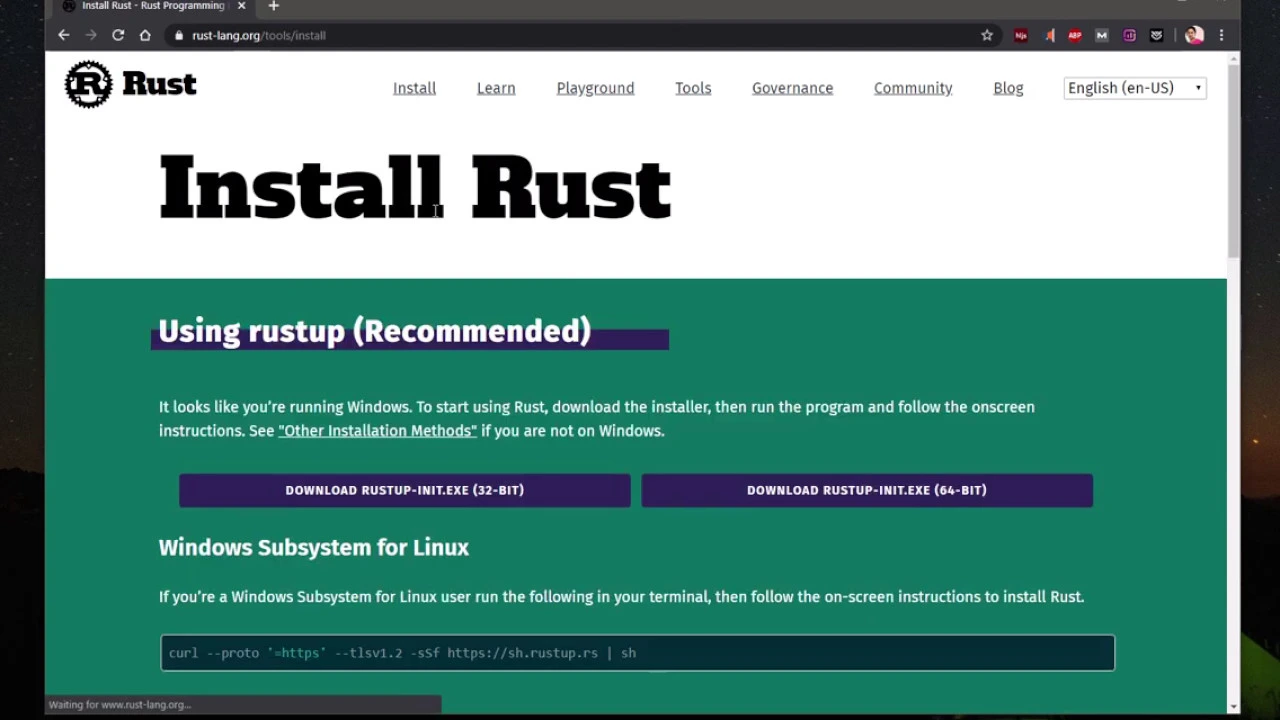The image size is (1280, 720).
Task: Open the Blog nav link
Action: [x=1008, y=88]
